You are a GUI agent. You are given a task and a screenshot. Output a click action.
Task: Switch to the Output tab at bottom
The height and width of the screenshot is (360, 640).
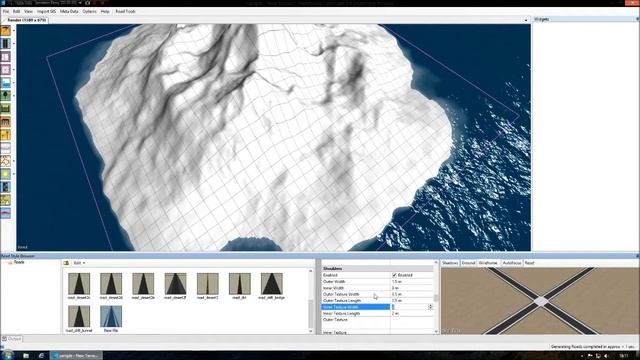12,339
